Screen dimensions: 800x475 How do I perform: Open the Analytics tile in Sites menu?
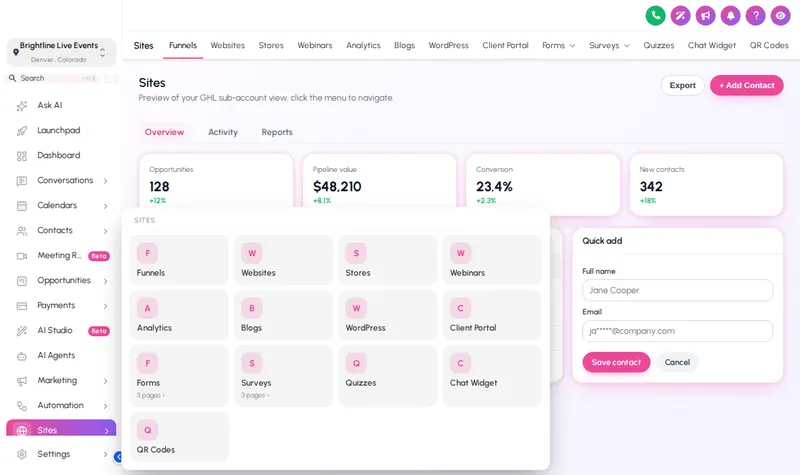[179, 315]
